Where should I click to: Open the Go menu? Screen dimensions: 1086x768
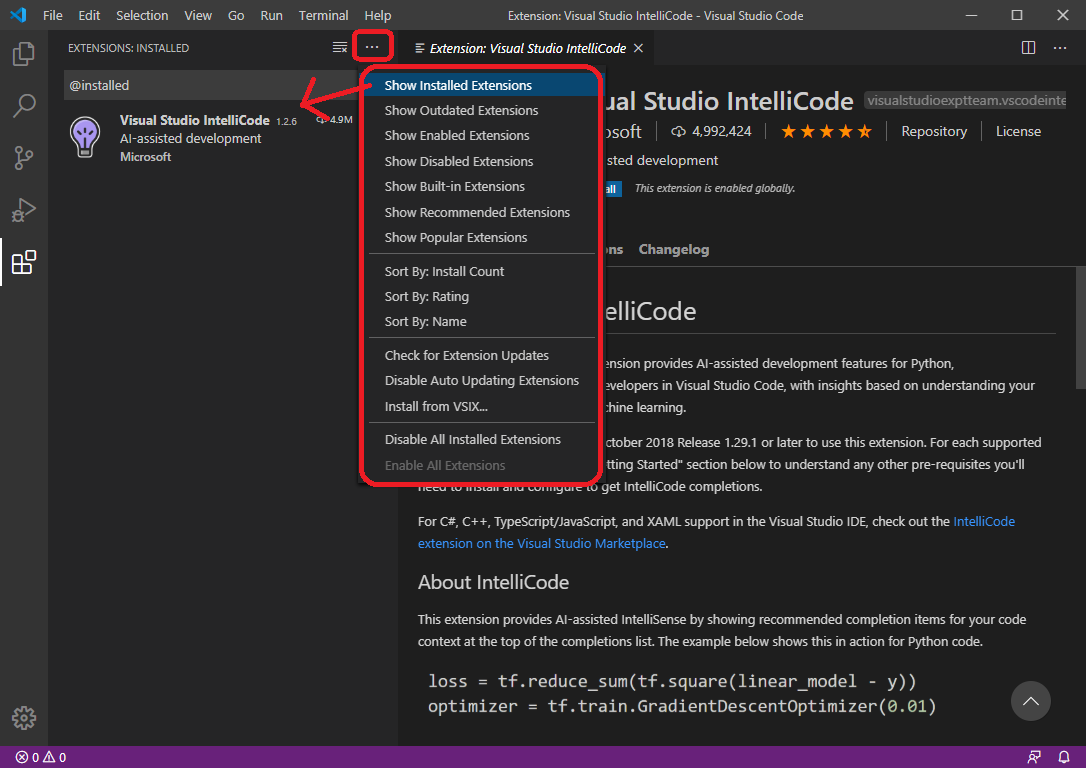click(236, 15)
